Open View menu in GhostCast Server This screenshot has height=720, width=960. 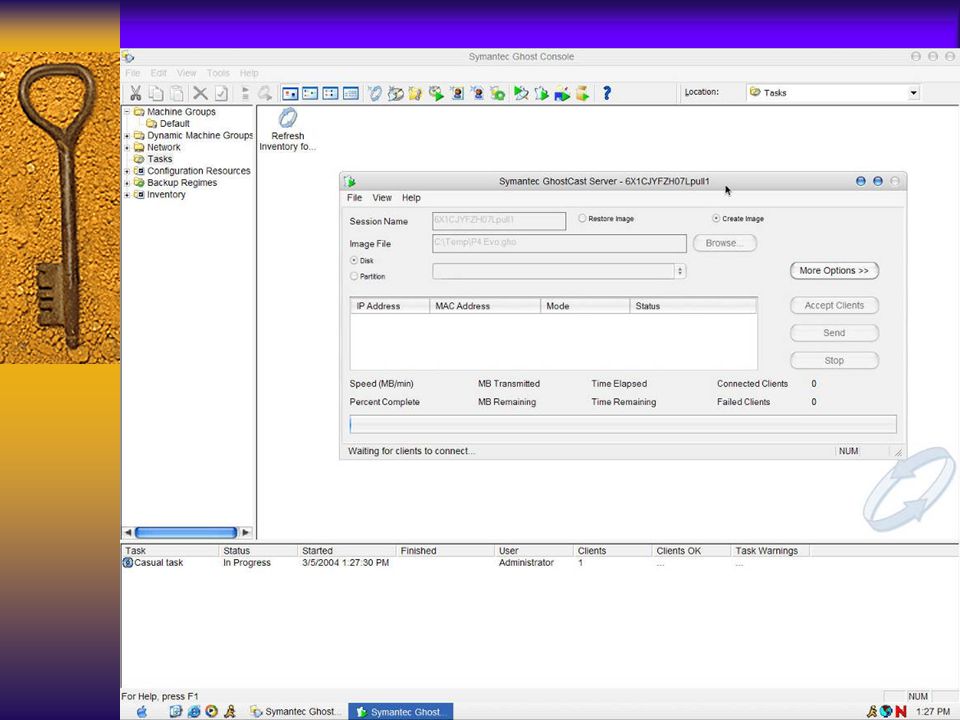(382, 198)
